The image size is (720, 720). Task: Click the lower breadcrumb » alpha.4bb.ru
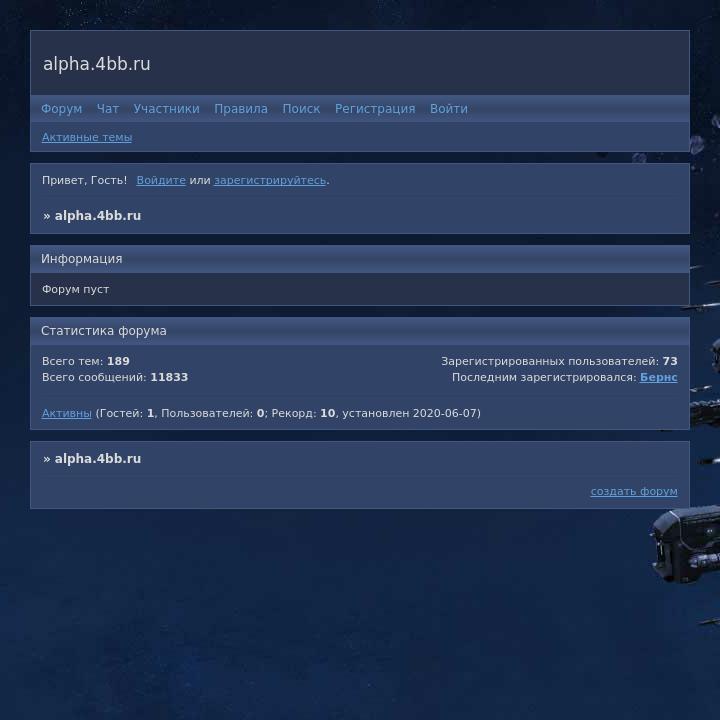92,459
